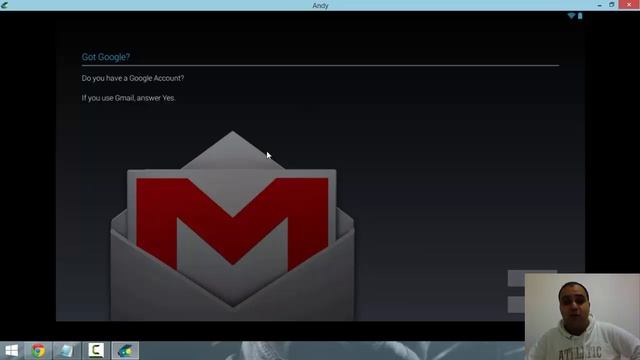The width and height of the screenshot is (640, 360).
Task: Click the "Got Google?" heading
Action: 106,57
